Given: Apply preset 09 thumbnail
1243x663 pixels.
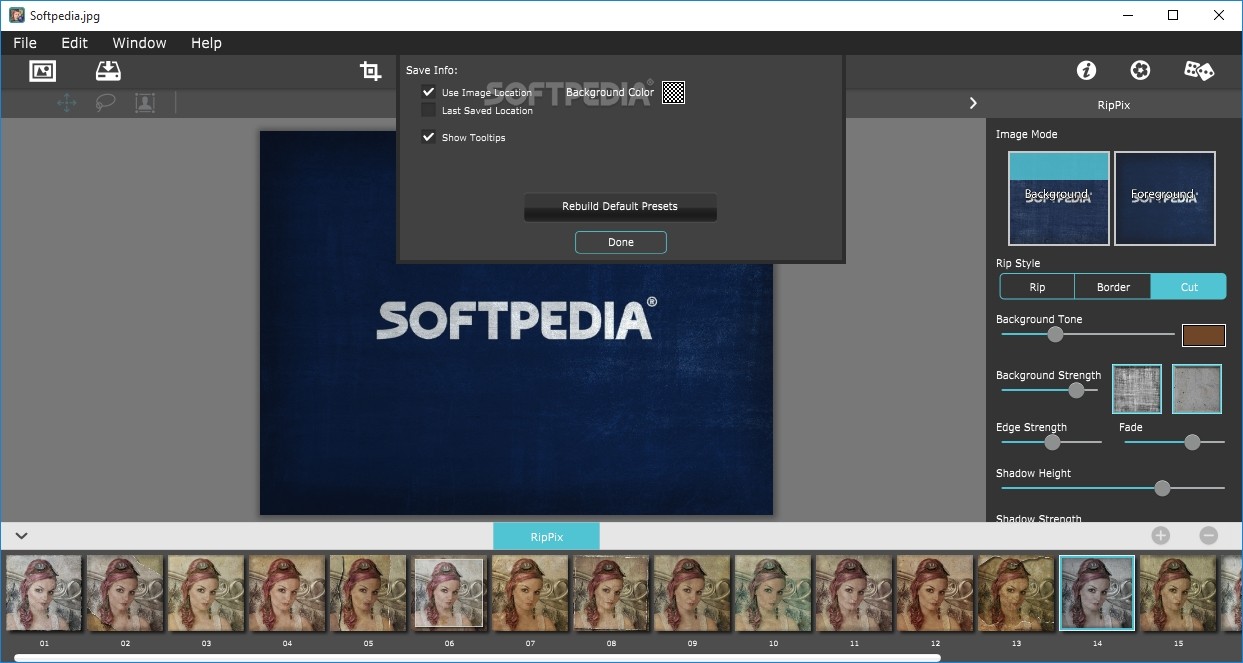Looking at the screenshot, I should pos(692,593).
